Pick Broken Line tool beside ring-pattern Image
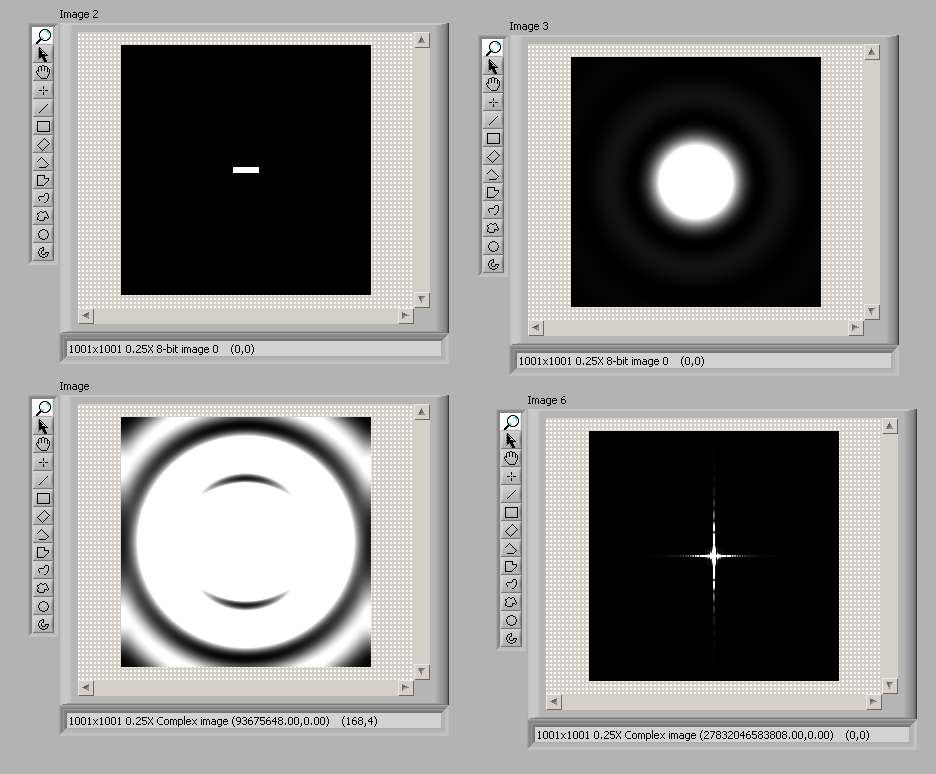This screenshot has width=936, height=774. coord(43,534)
